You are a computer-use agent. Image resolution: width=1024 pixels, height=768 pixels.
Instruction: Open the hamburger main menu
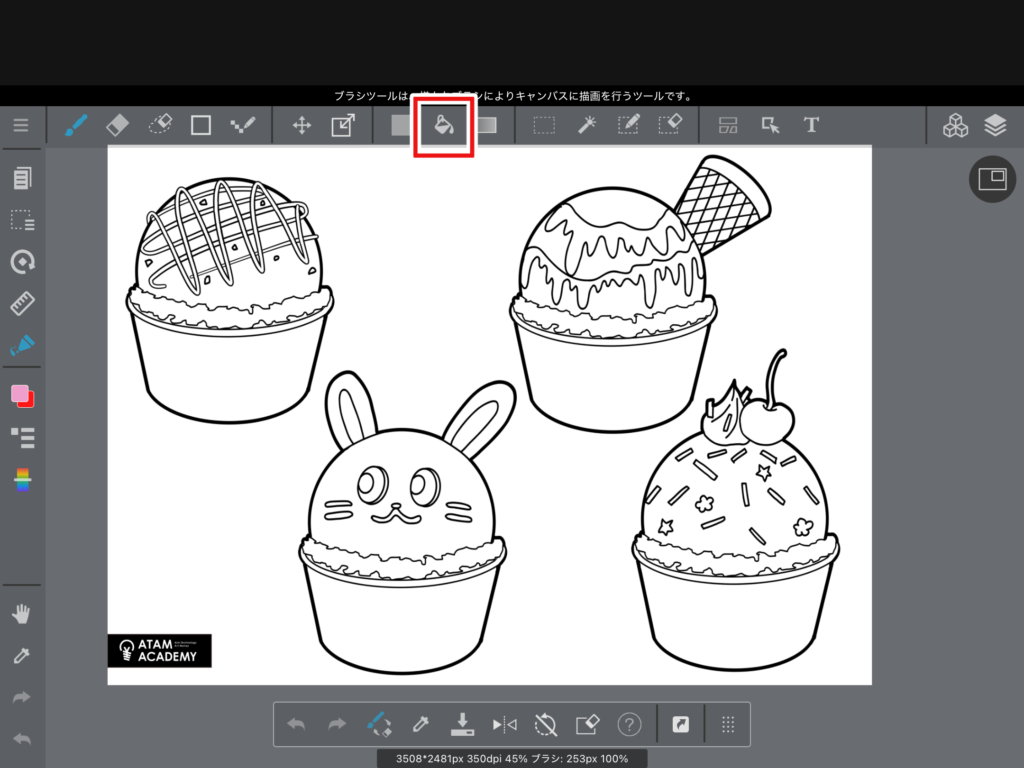(x=21, y=125)
